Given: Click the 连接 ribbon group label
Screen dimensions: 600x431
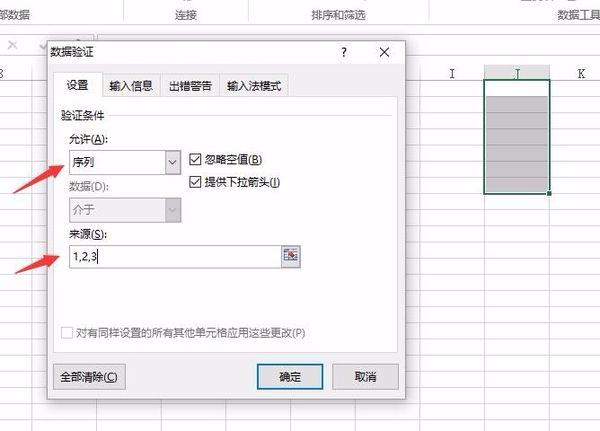Looking at the screenshot, I should click(x=186, y=15).
